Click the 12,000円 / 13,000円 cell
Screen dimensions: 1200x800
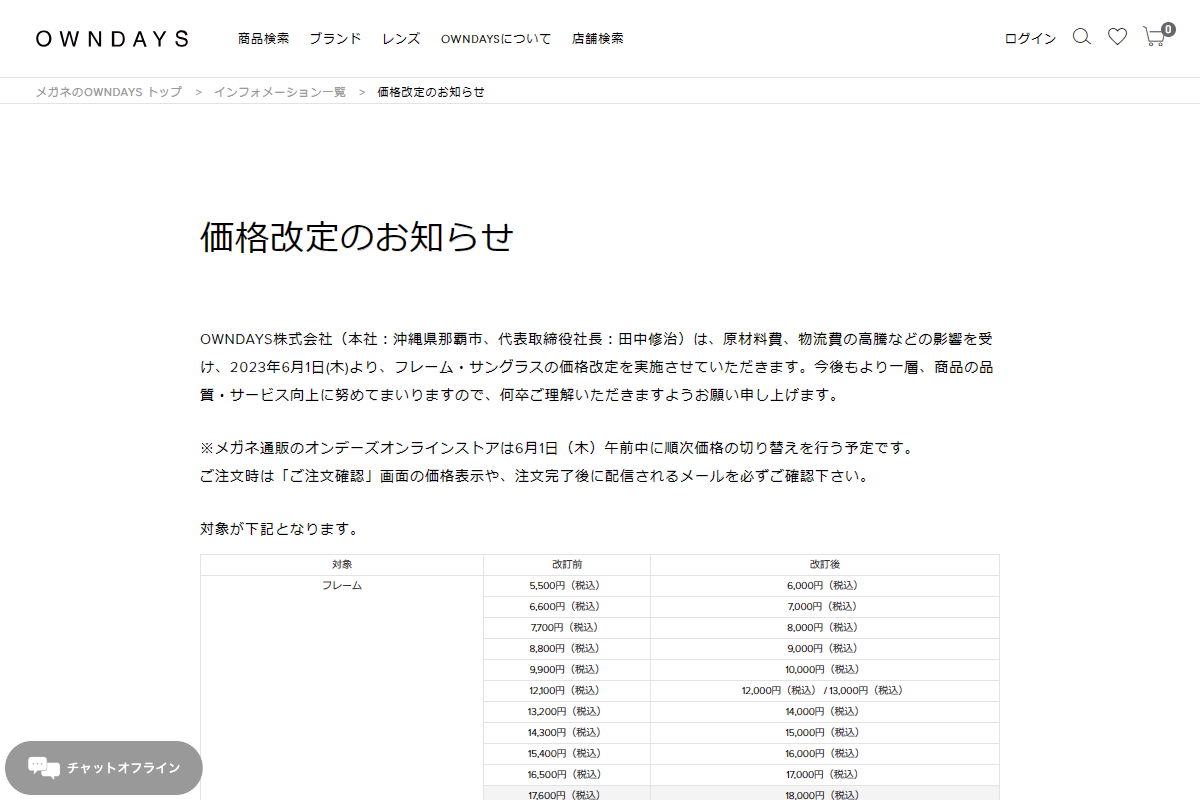tap(825, 690)
